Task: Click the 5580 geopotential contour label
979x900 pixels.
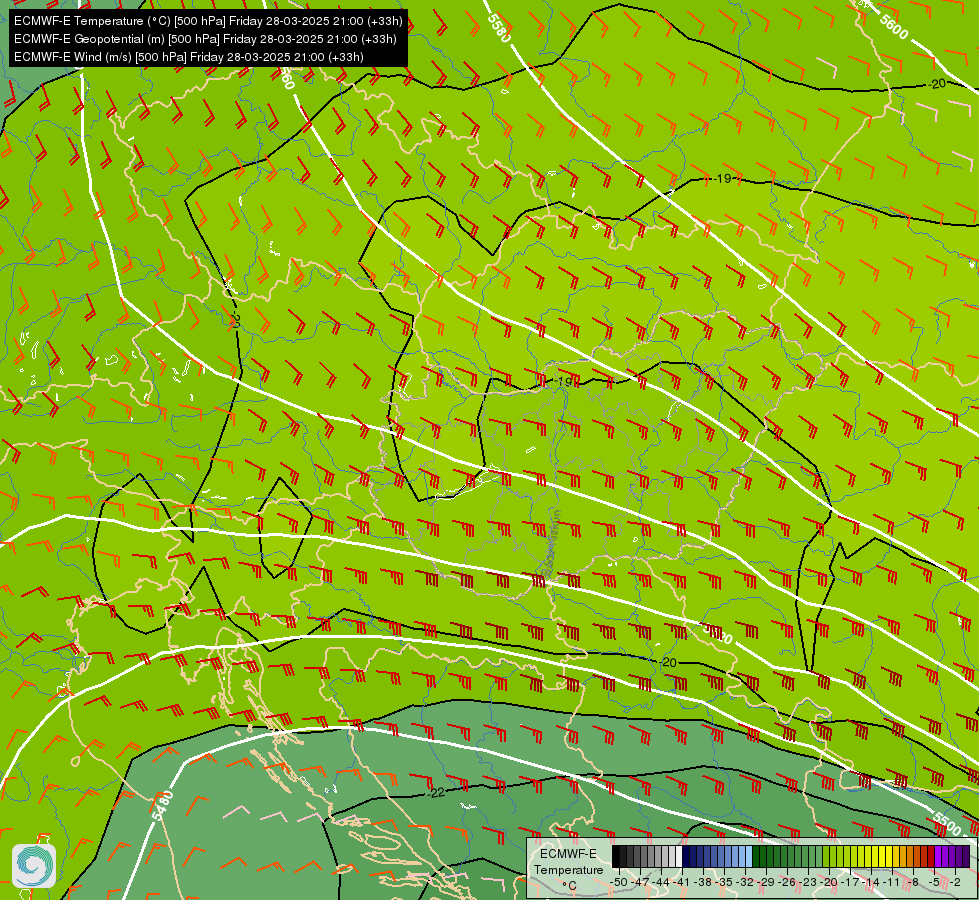Action: [499, 28]
